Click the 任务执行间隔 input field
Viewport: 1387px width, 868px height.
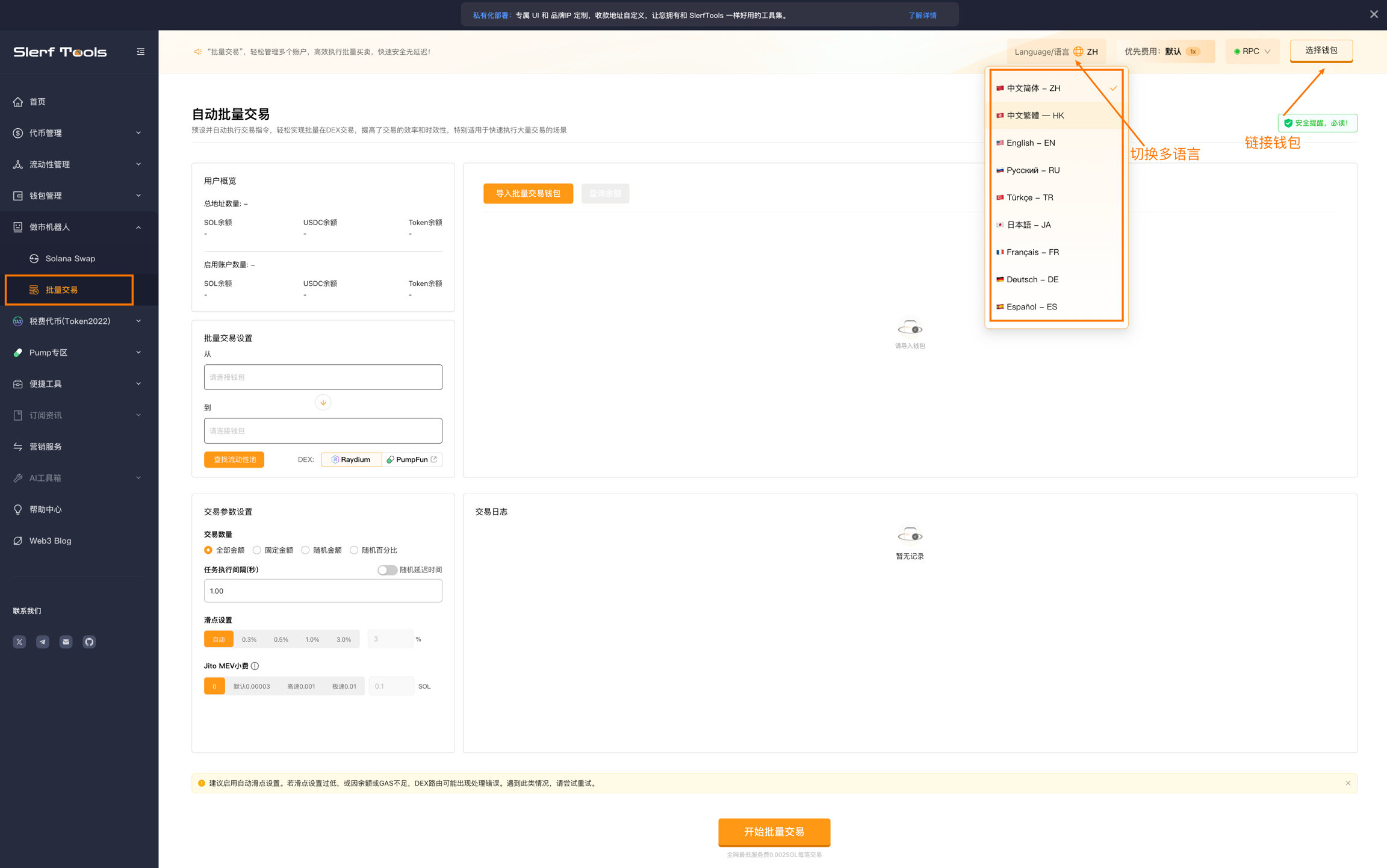[323, 591]
